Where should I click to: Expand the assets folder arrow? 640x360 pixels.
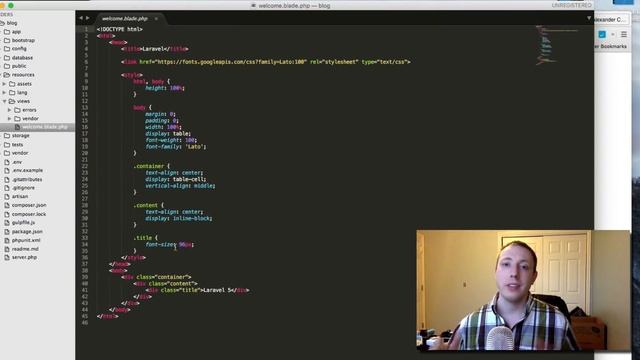(4, 84)
